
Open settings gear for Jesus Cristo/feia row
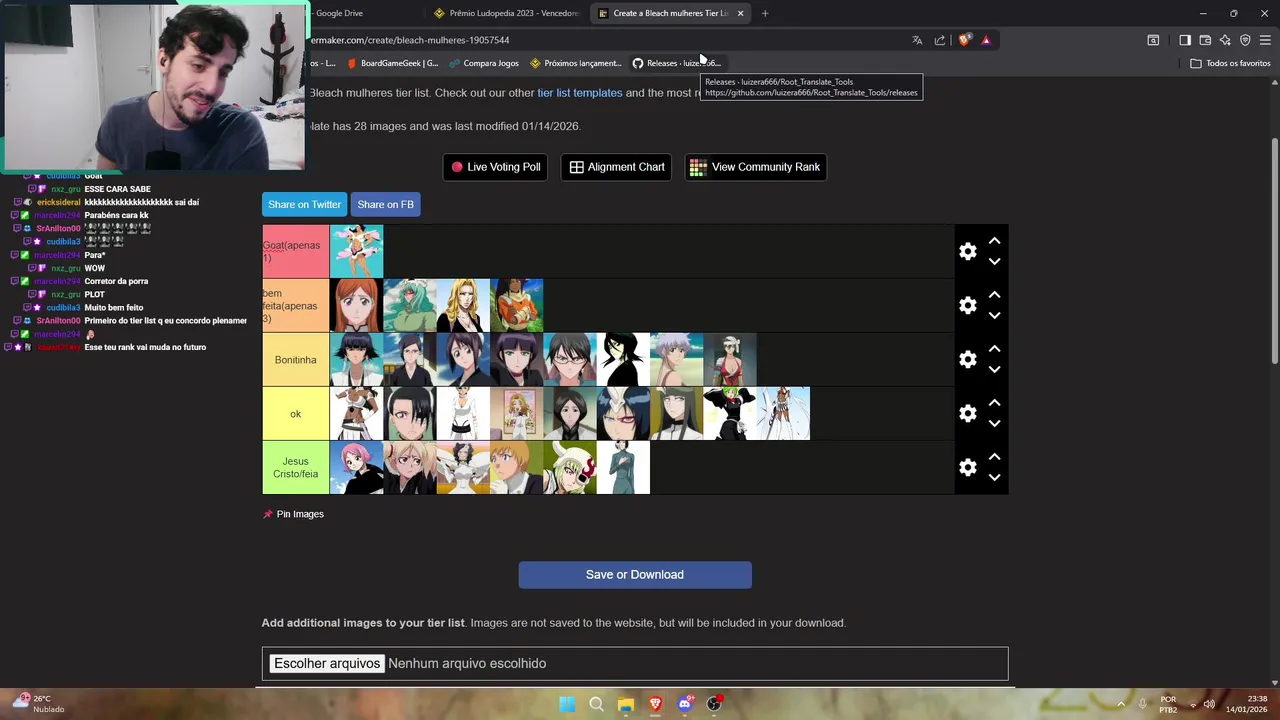[x=967, y=467]
